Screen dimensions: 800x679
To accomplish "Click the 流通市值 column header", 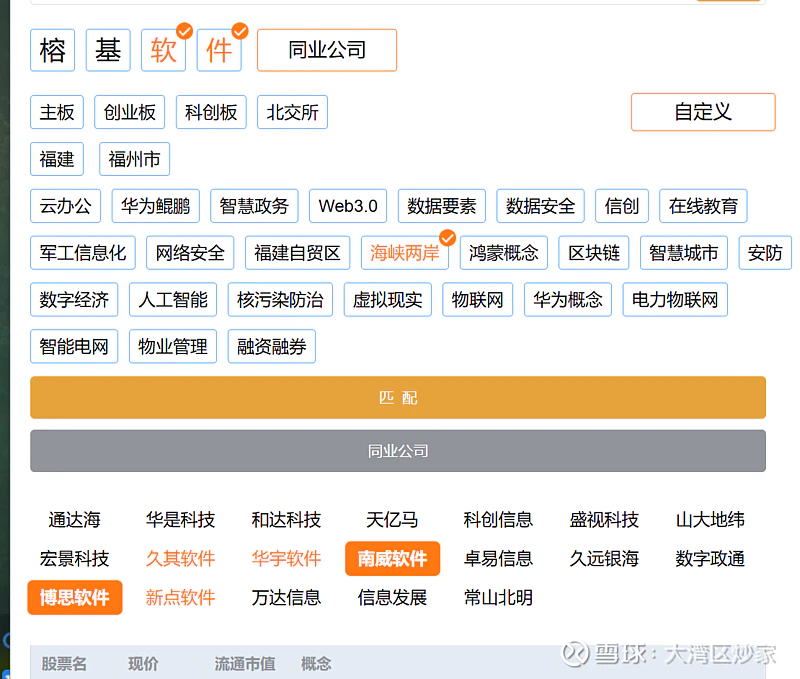I will tap(245, 664).
